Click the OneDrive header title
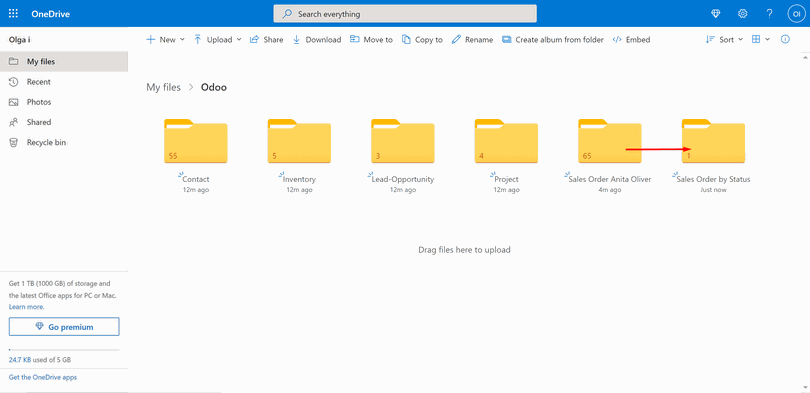The width and height of the screenshot is (810, 393). [51, 14]
